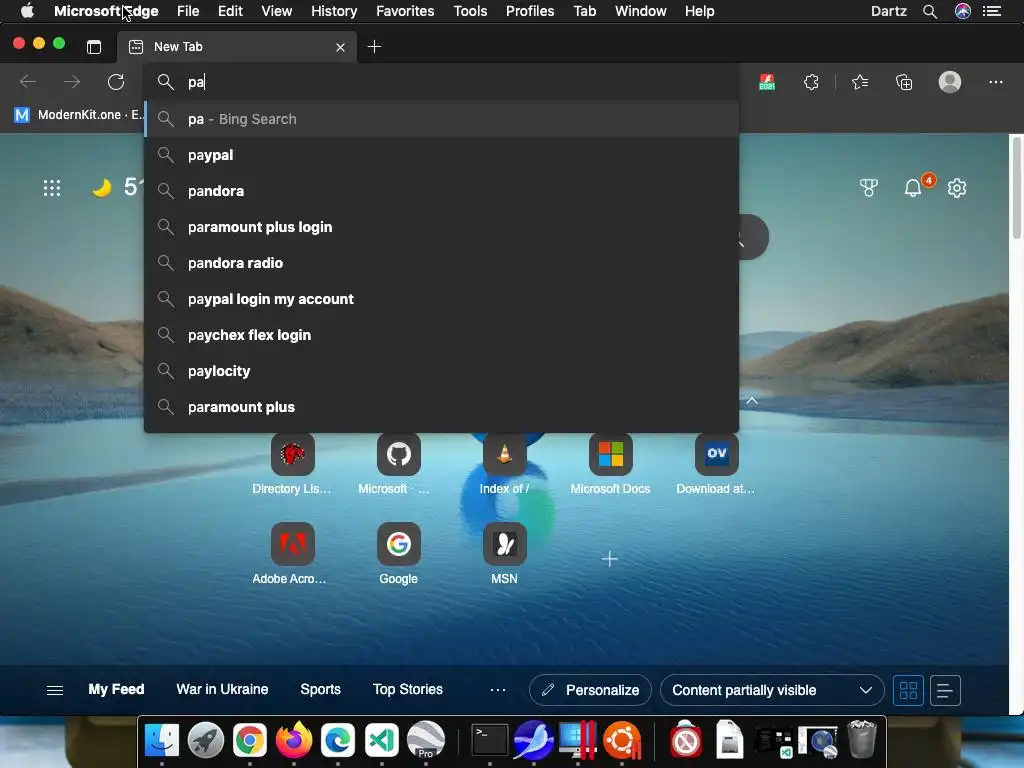
Task: Open Microsoft Docs quick link tile
Action: 611,453
